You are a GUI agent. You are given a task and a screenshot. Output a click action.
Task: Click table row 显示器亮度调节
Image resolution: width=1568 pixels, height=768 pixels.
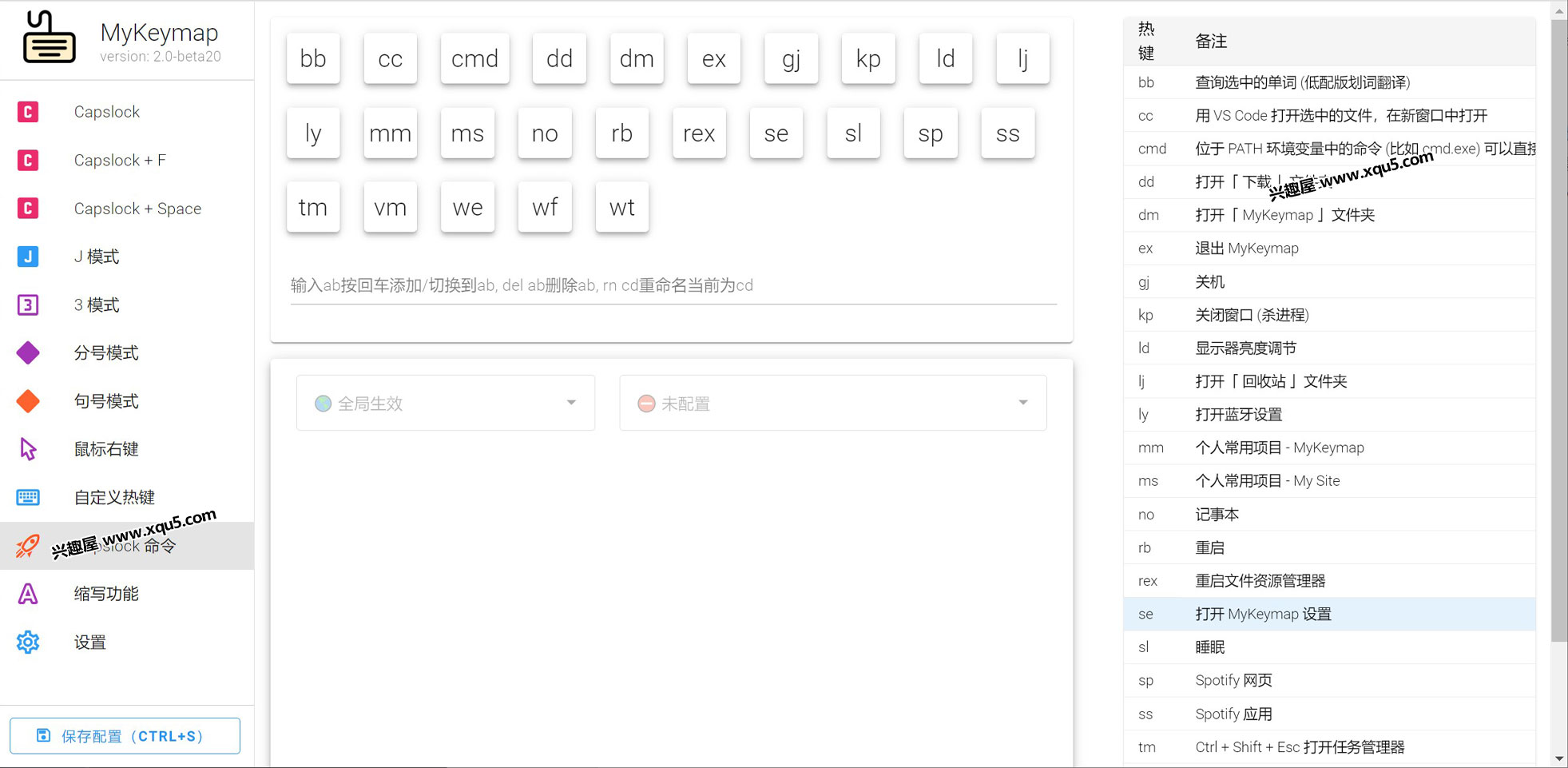point(1329,348)
